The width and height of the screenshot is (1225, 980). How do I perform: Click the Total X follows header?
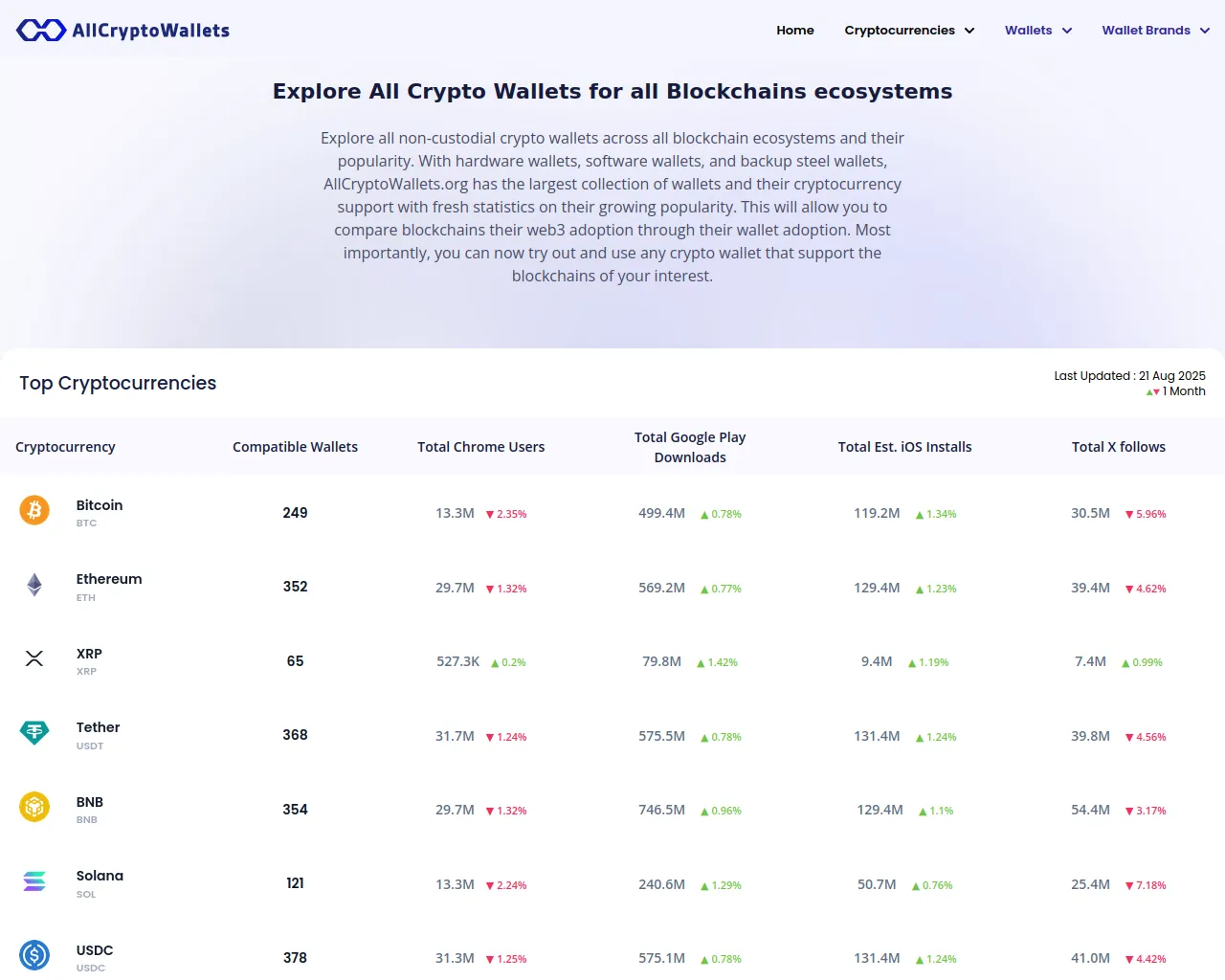[1118, 447]
